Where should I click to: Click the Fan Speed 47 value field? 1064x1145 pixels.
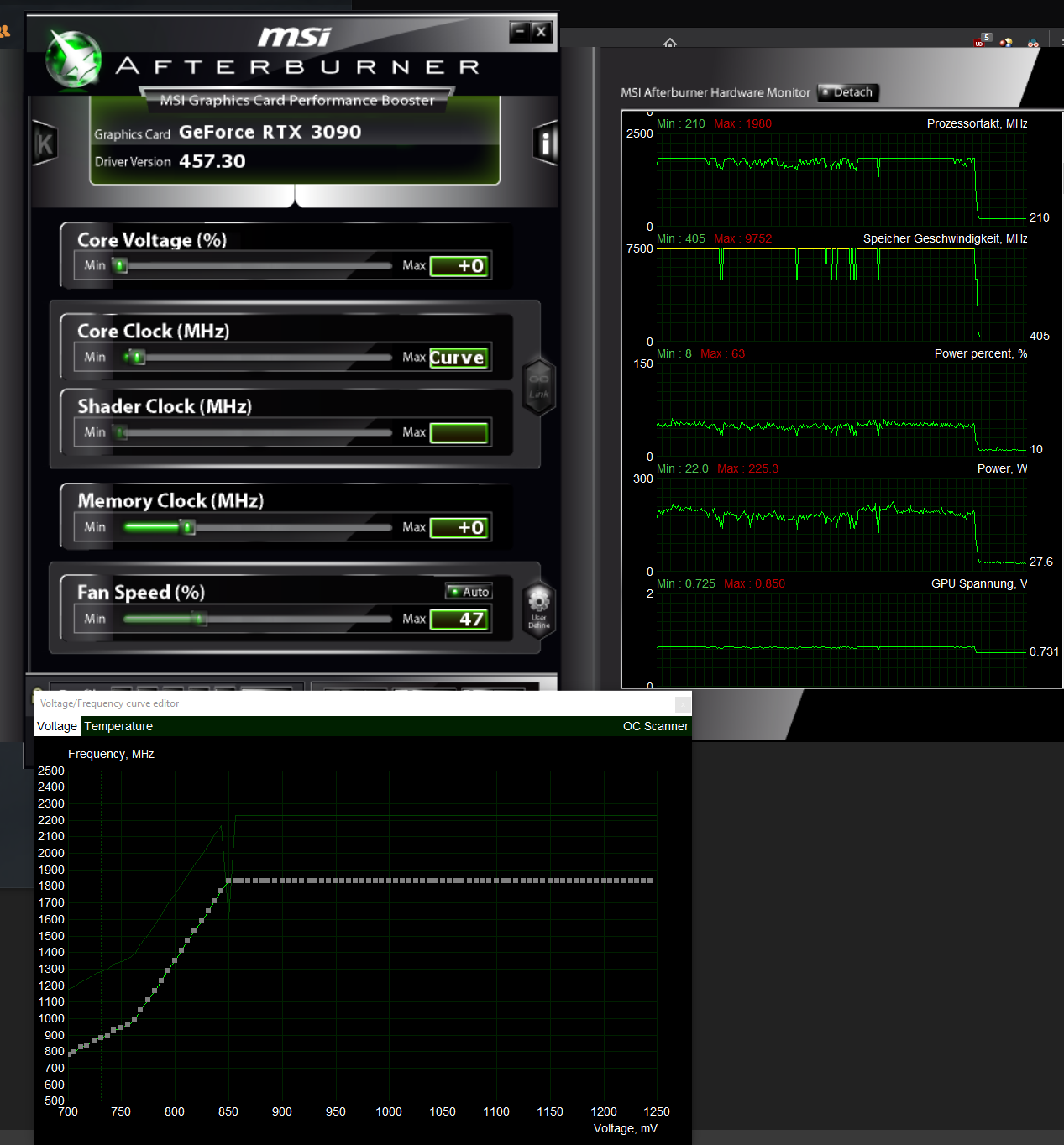tap(459, 620)
